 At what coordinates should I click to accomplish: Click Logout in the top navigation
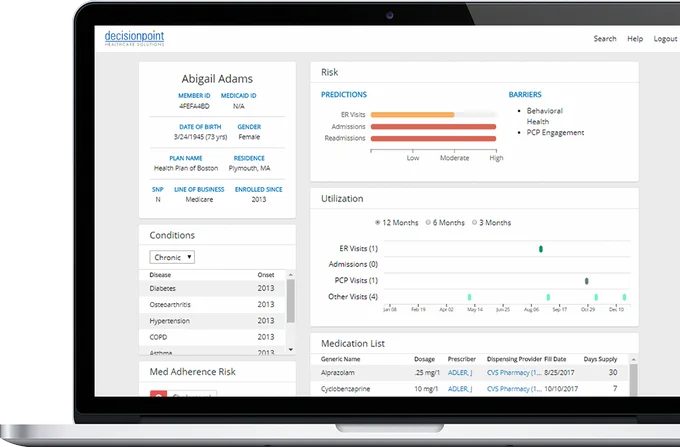(x=665, y=39)
